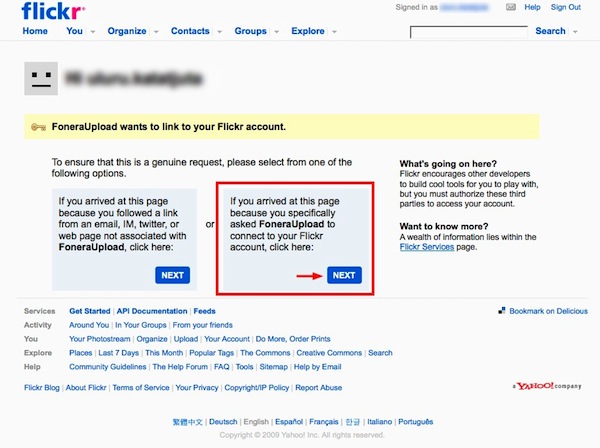Switch language to Français
The height and width of the screenshot is (448, 600).
pos(324,422)
